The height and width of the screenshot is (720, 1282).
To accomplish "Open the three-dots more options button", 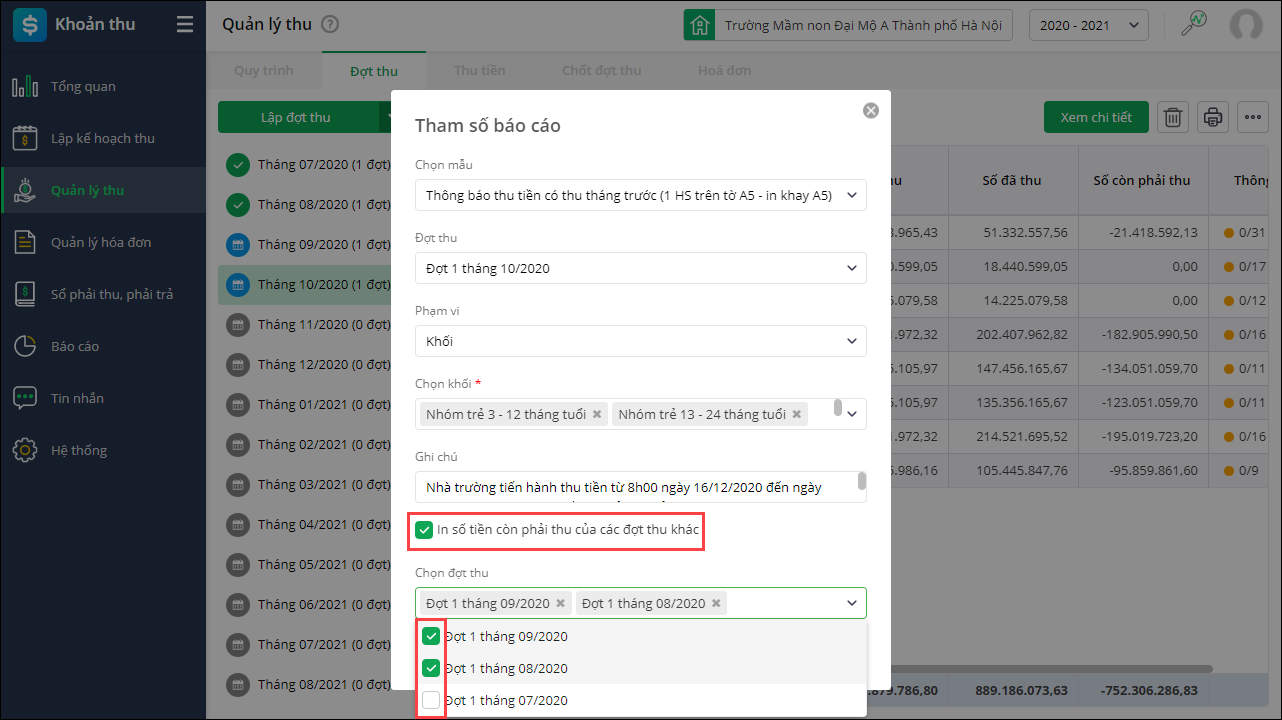I will click(x=1252, y=117).
